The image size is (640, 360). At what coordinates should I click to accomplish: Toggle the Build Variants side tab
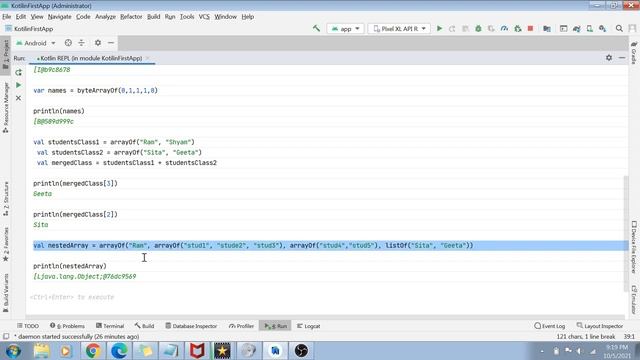(x=6, y=293)
